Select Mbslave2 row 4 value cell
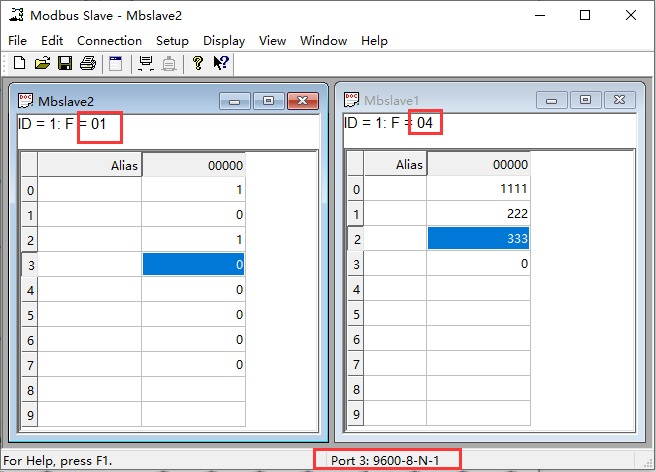The image size is (656, 472). click(x=193, y=290)
